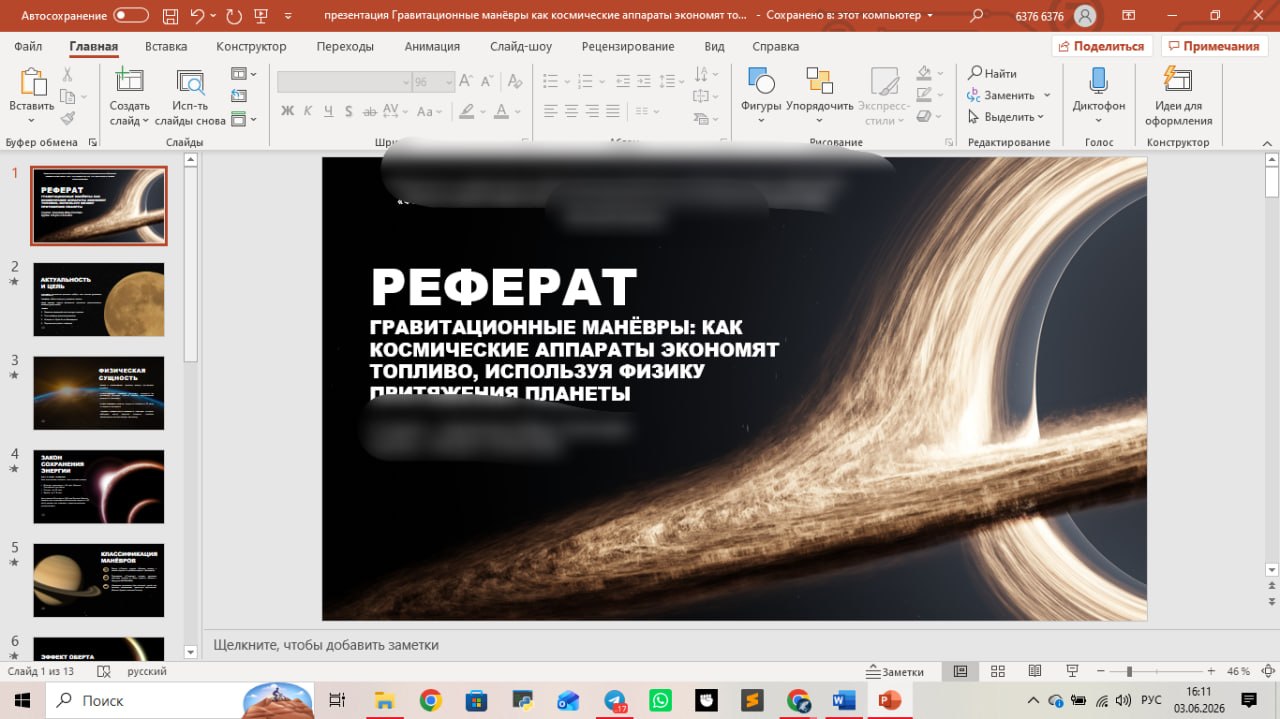Image resolution: width=1280 pixels, height=719 pixels.
Task: Collapse the ribbon with the chevron
Action: click(1265, 143)
